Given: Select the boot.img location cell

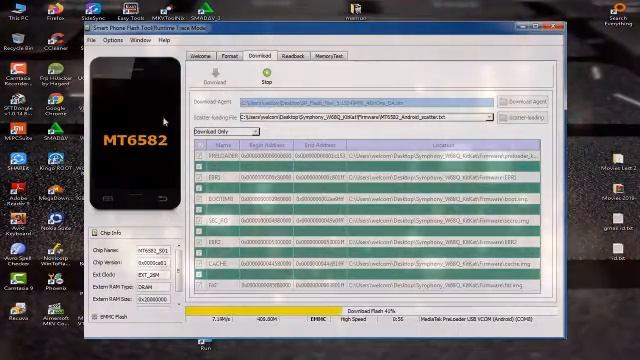Looking at the screenshot, I should 443,199.
